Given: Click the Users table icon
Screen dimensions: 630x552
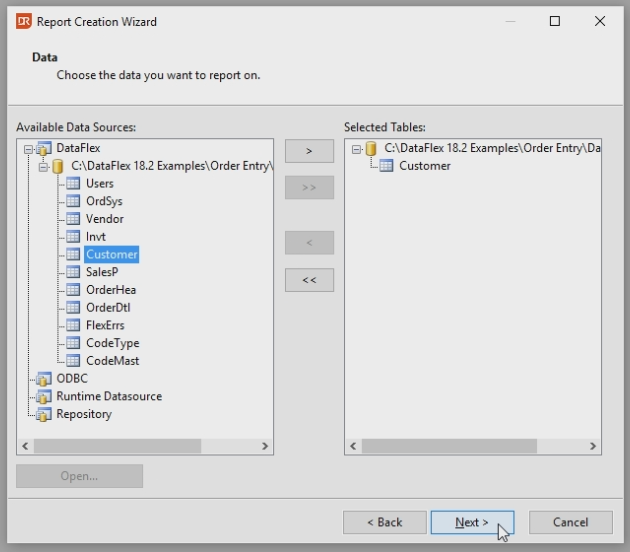Looking at the screenshot, I should click(x=72, y=184).
